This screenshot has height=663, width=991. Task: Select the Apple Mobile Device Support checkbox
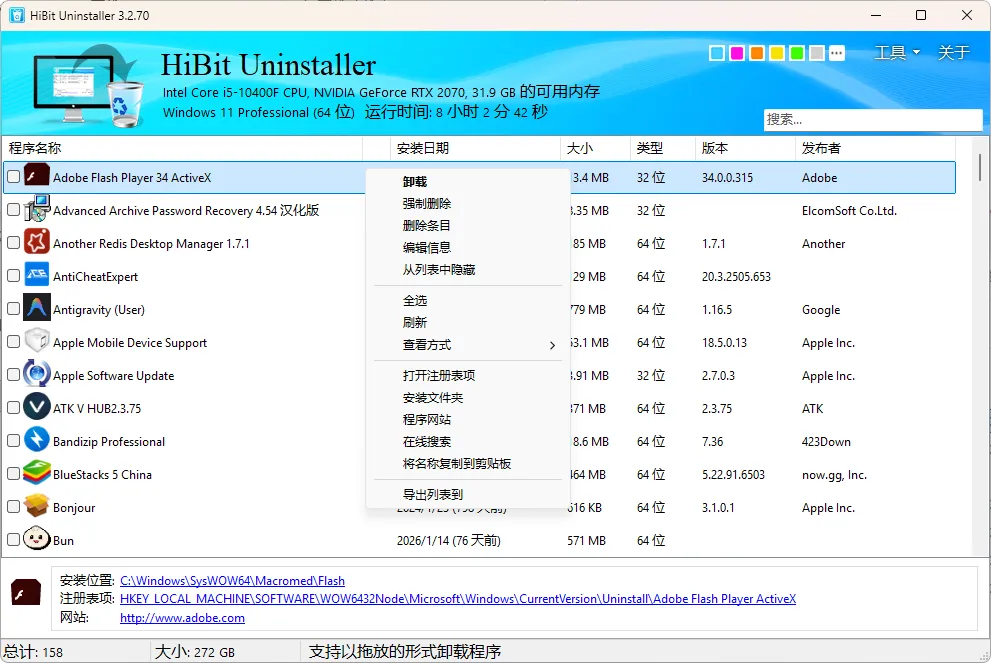13,342
